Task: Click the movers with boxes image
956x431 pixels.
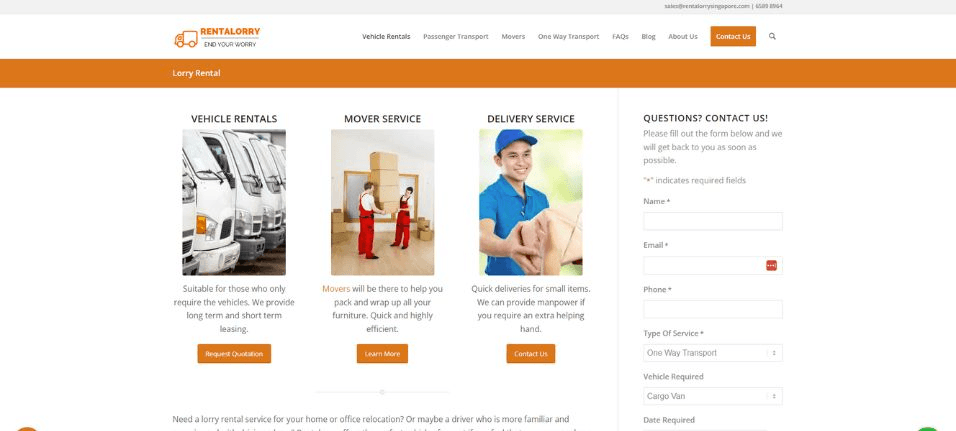Action: pyautogui.click(x=382, y=202)
